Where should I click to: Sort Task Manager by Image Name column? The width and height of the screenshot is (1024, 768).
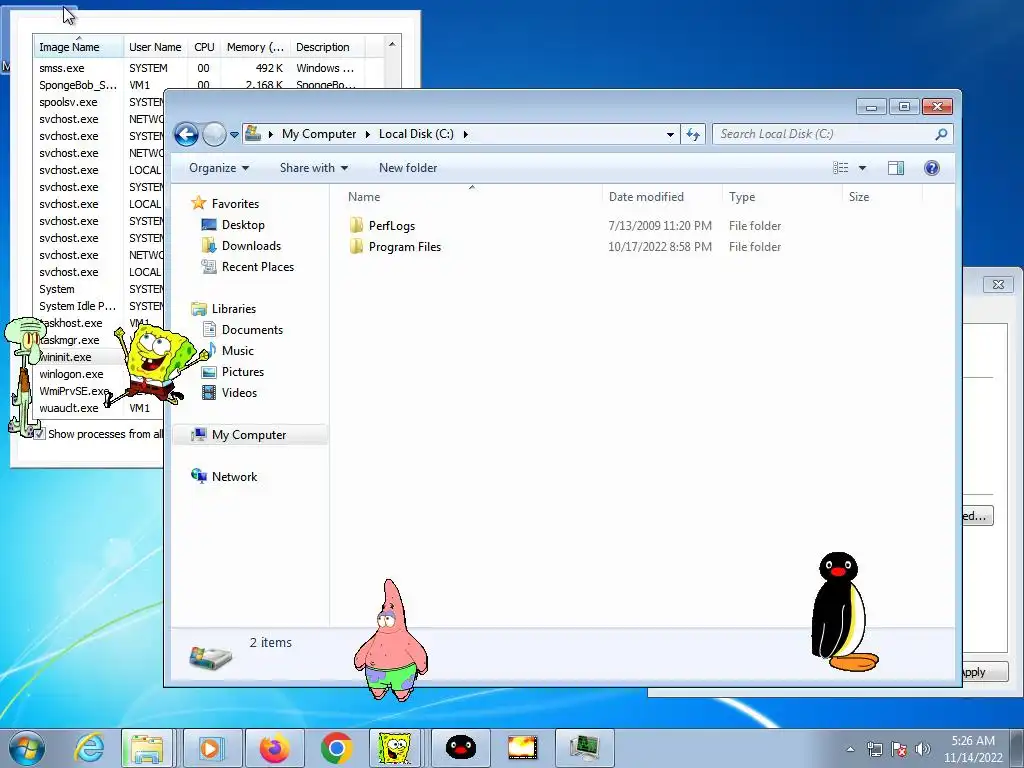[x=78, y=47]
